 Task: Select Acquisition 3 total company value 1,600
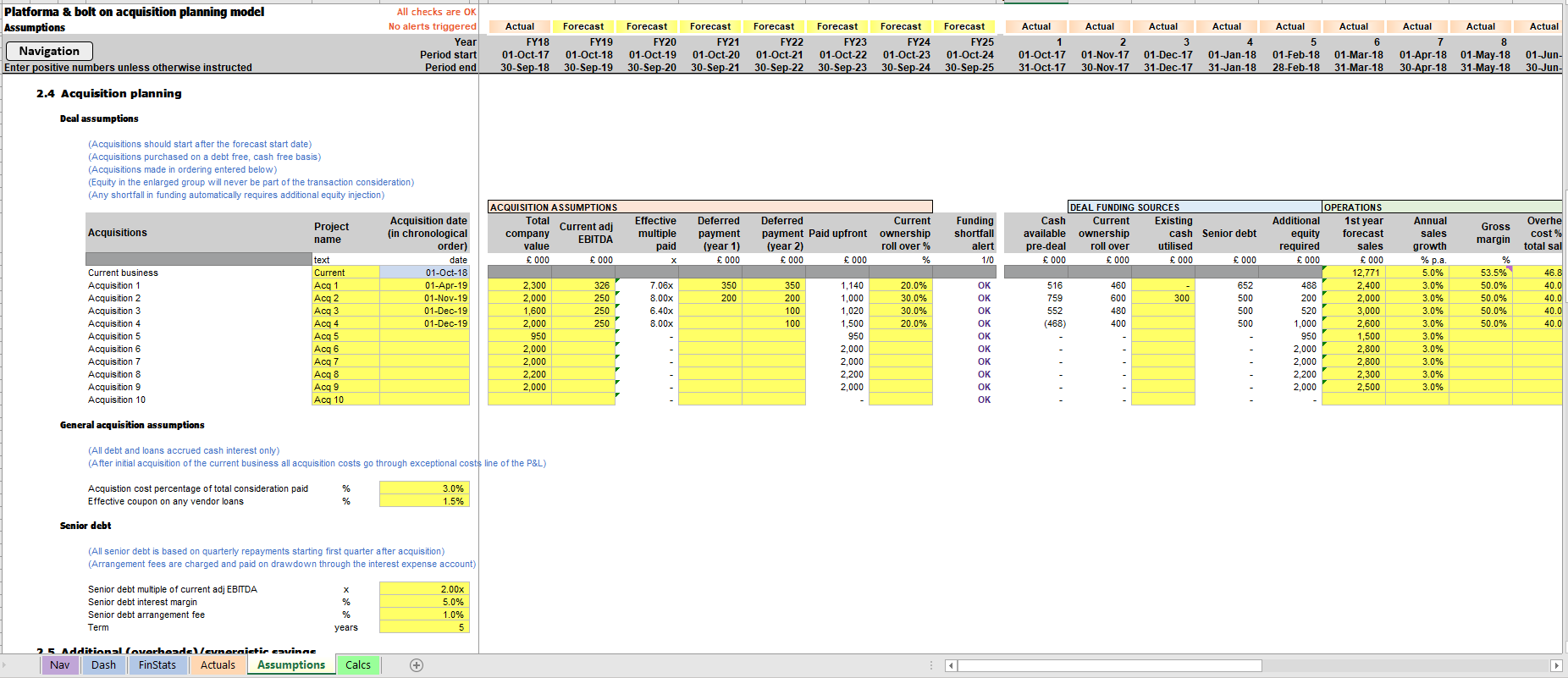(520, 311)
